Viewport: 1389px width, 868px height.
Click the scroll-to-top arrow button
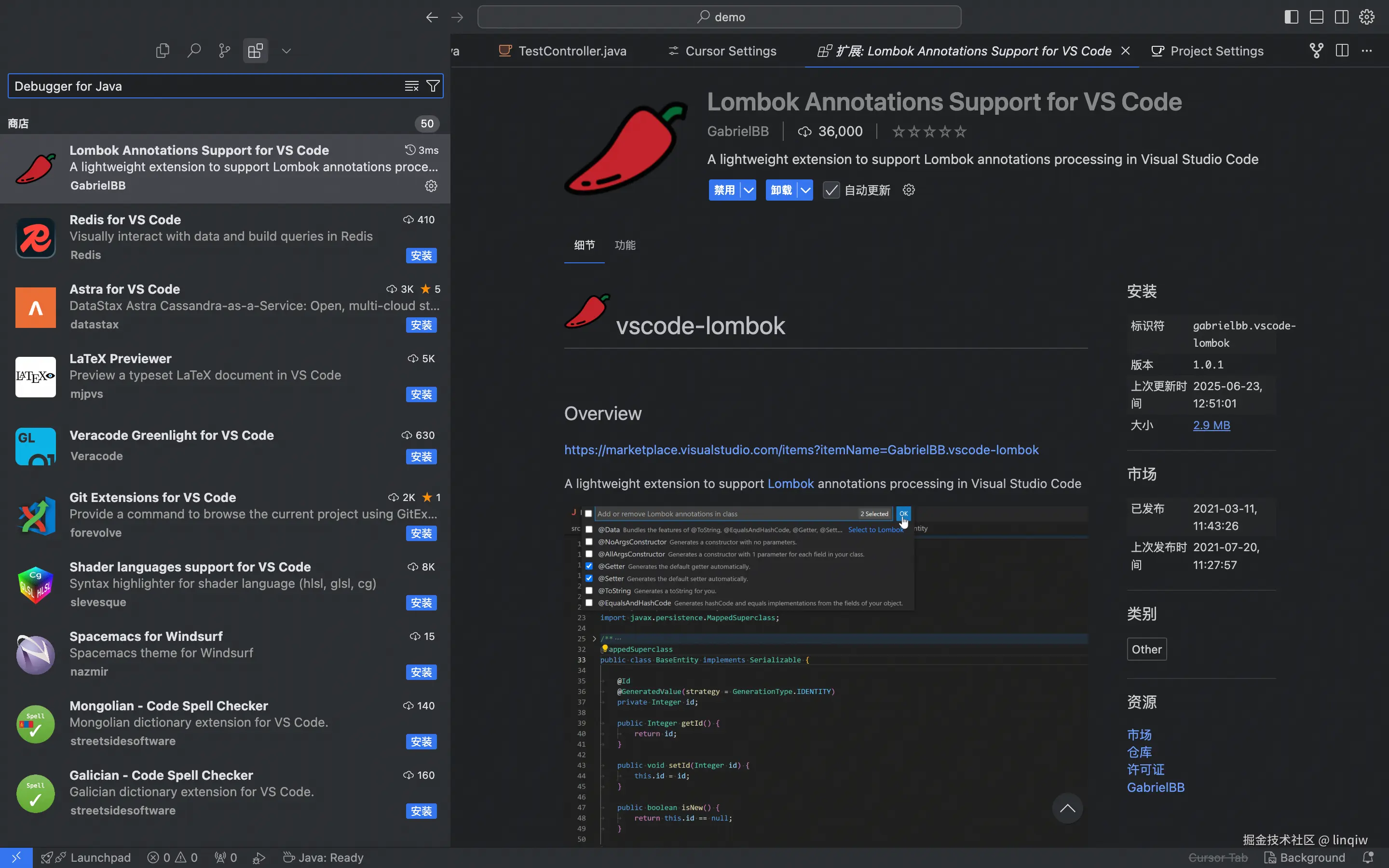tap(1067, 808)
